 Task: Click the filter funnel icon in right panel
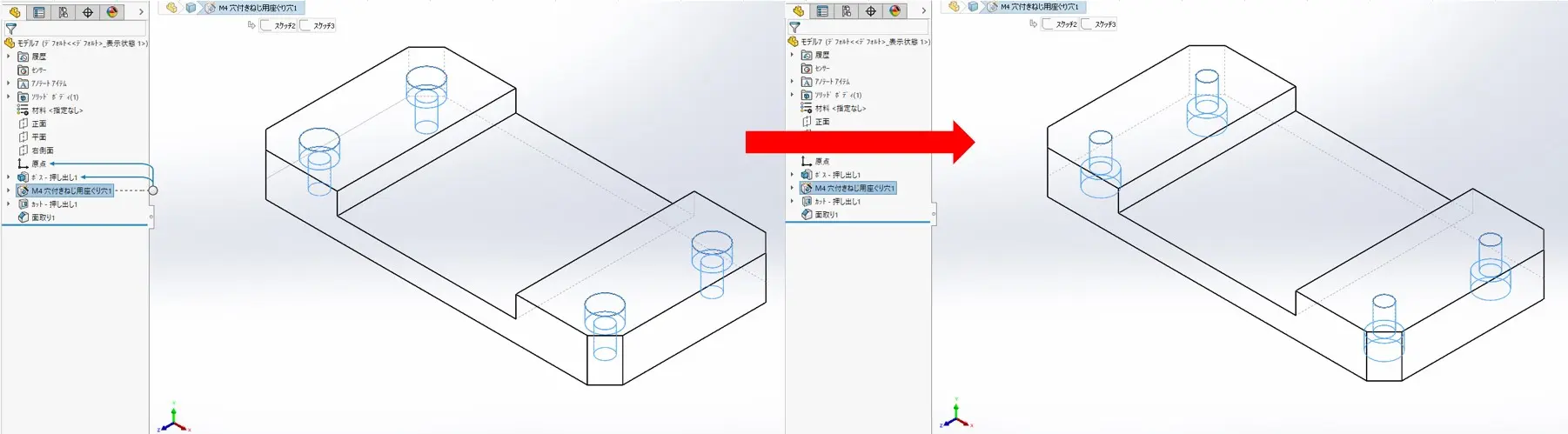point(794,27)
